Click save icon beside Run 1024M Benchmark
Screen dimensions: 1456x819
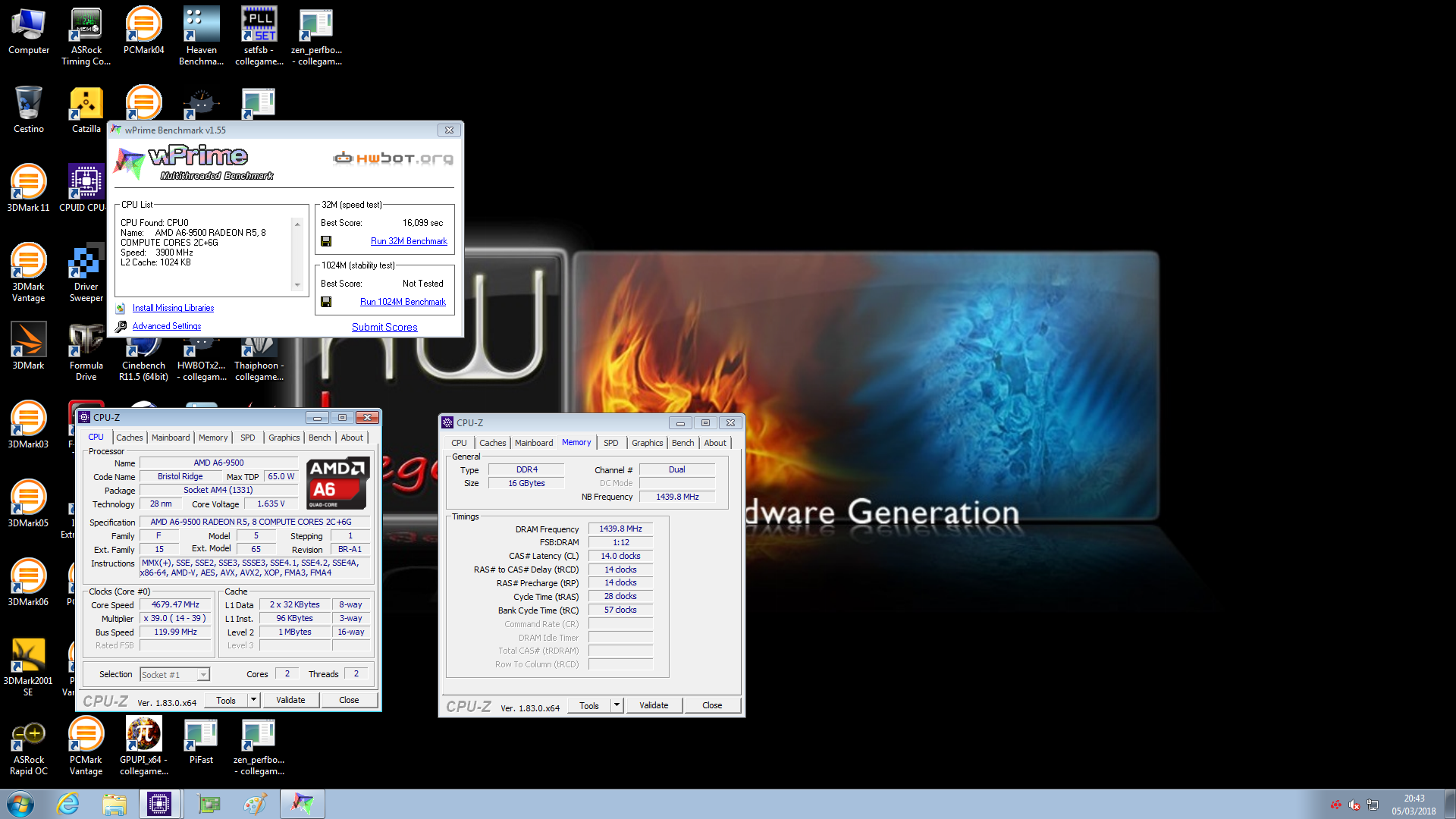(x=326, y=302)
